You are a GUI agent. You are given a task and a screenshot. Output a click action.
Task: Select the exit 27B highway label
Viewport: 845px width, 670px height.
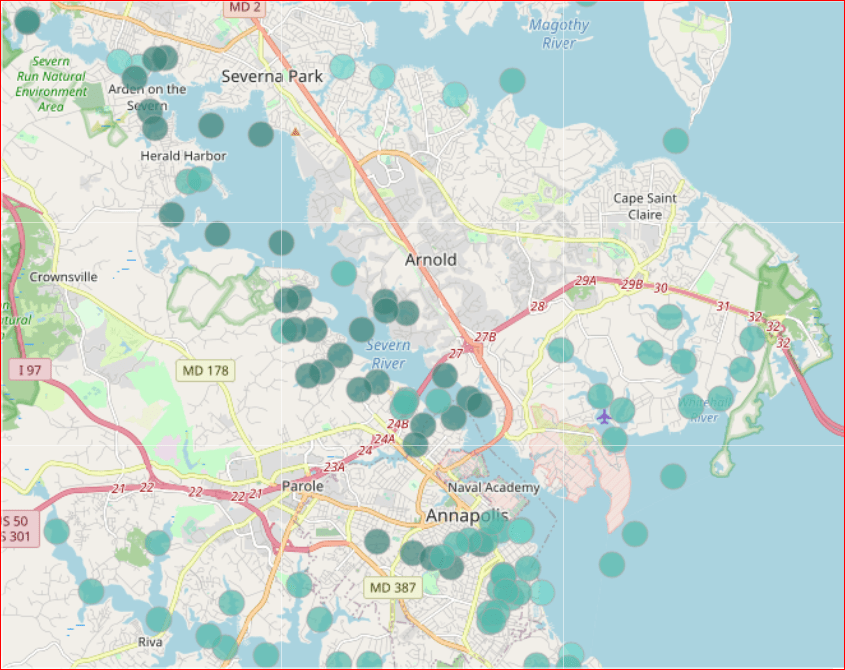point(485,338)
